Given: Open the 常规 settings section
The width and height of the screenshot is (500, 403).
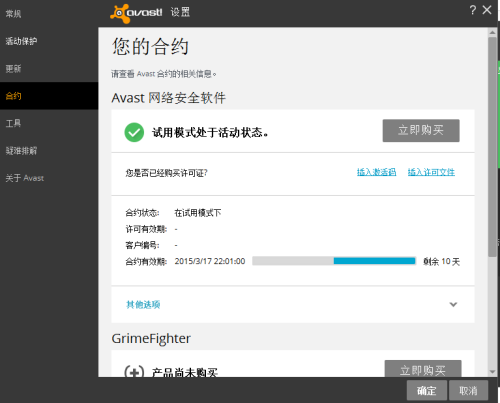Looking at the screenshot, I should (x=13, y=14).
